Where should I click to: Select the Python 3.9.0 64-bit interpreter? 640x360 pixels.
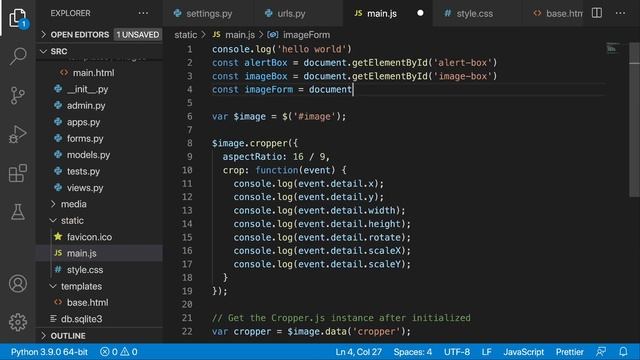(49, 352)
